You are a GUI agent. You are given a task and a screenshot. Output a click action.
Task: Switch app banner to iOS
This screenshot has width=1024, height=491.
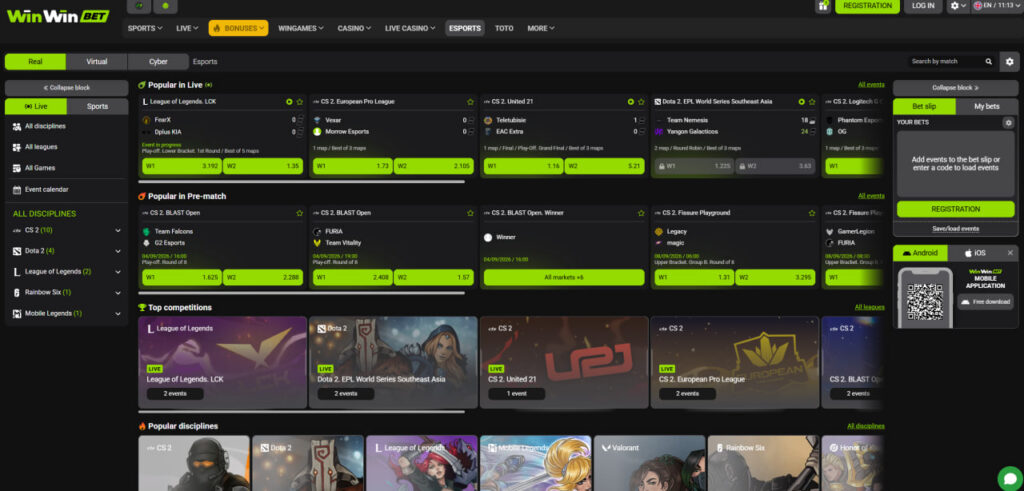pyautogui.click(x=976, y=253)
